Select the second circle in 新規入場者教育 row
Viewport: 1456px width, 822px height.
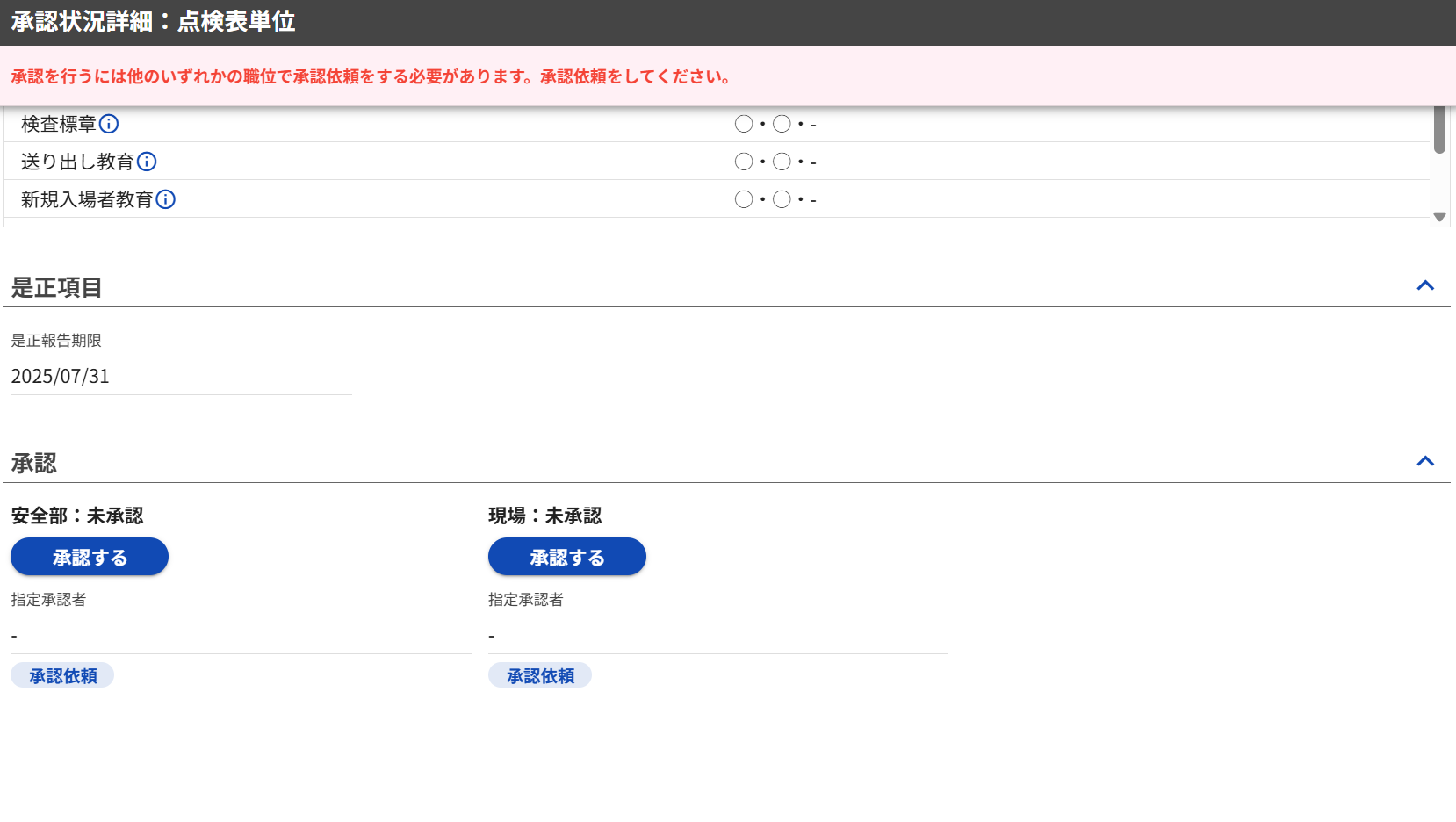[x=782, y=199]
